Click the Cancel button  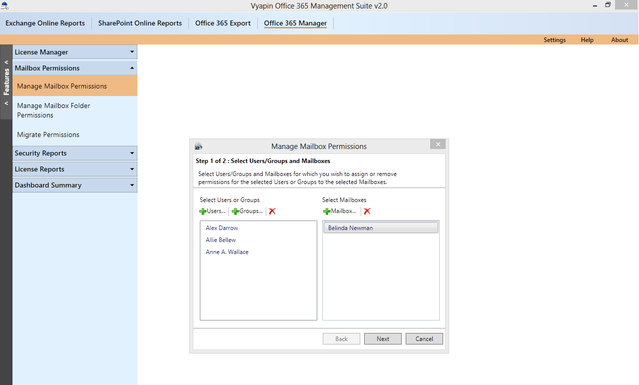click(424, 339)
